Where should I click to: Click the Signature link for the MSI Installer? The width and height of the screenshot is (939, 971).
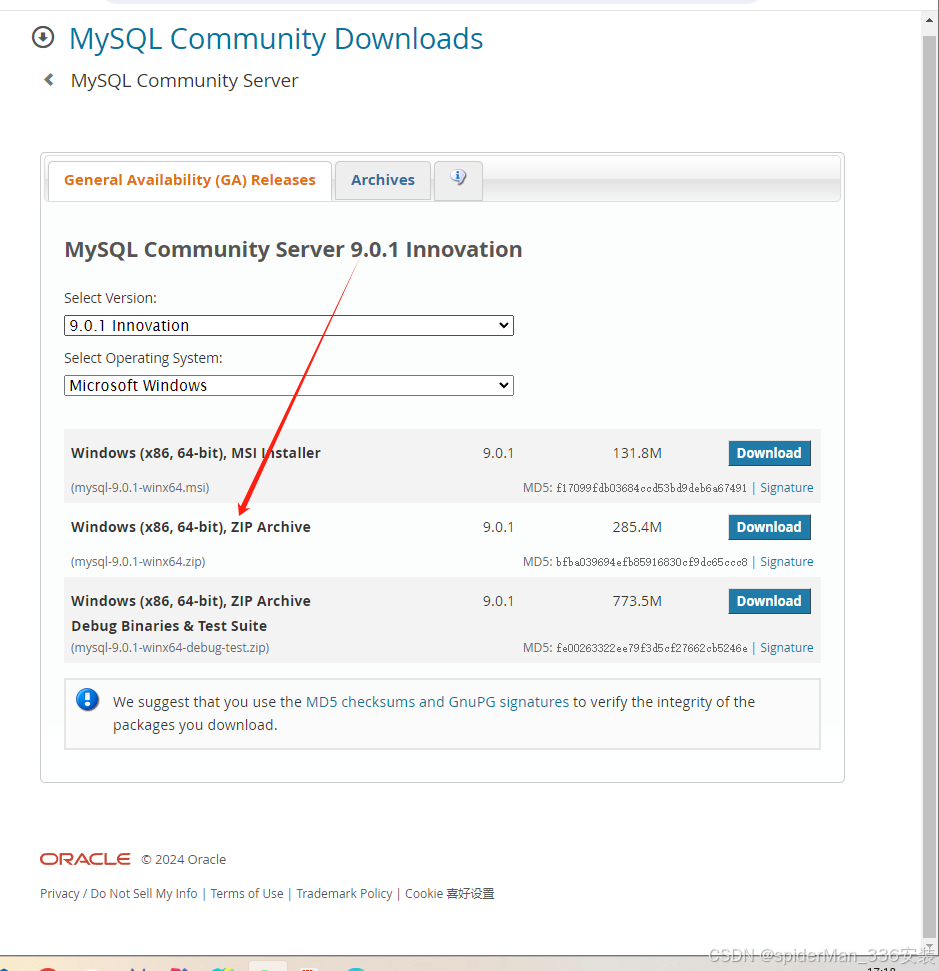786,487
